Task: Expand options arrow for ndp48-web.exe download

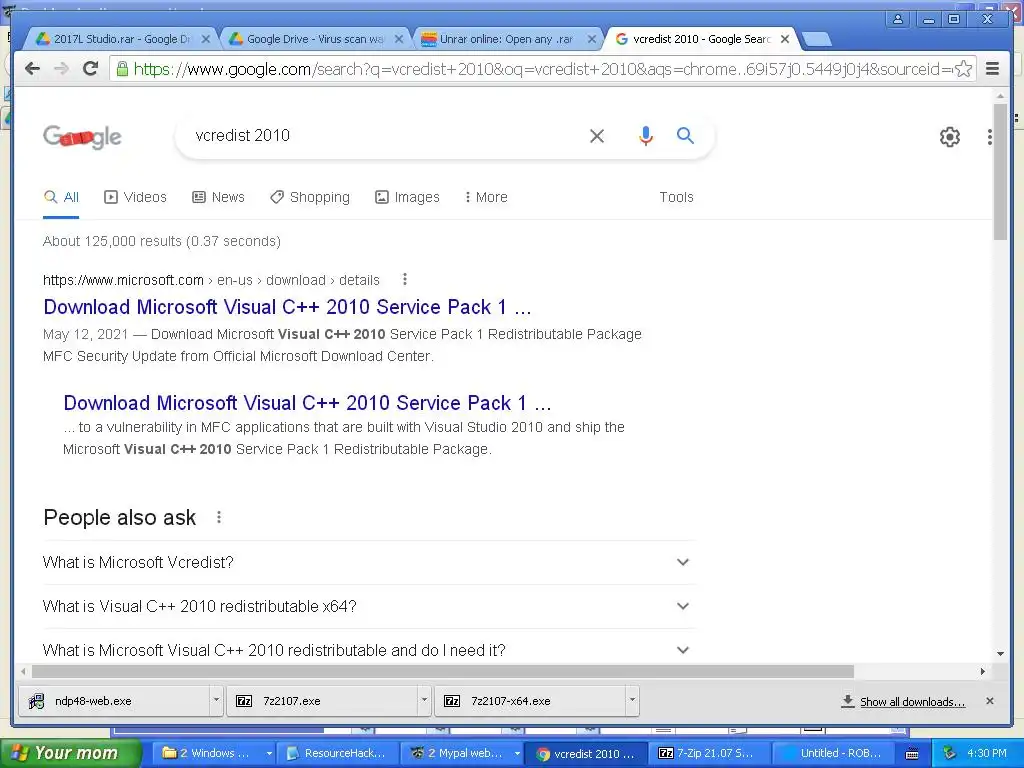Action: [x=216, y=700]
